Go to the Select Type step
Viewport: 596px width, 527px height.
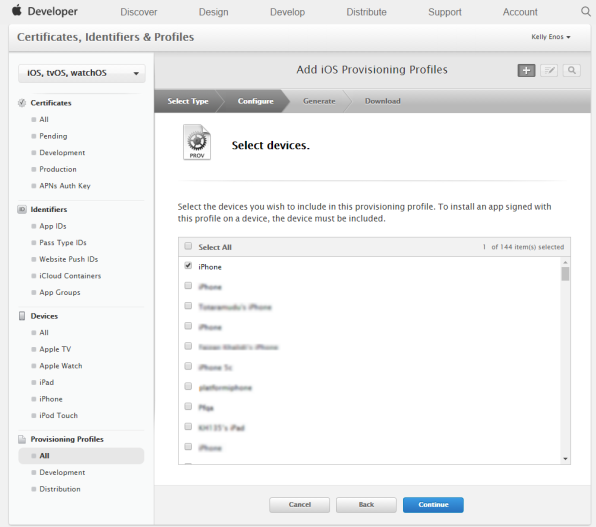(188, 101)
